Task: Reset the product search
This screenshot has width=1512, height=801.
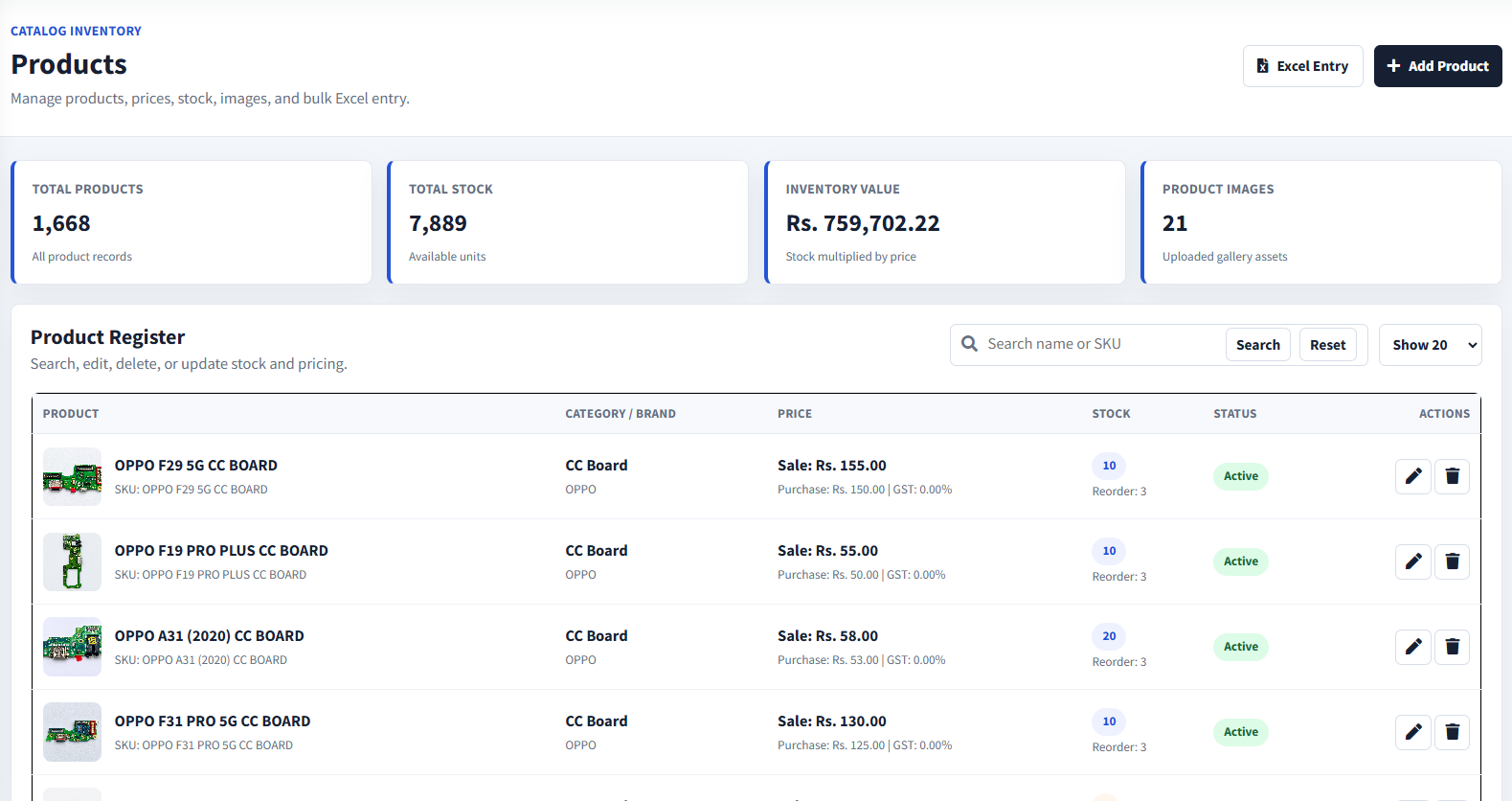Action: pos(1327,345)
